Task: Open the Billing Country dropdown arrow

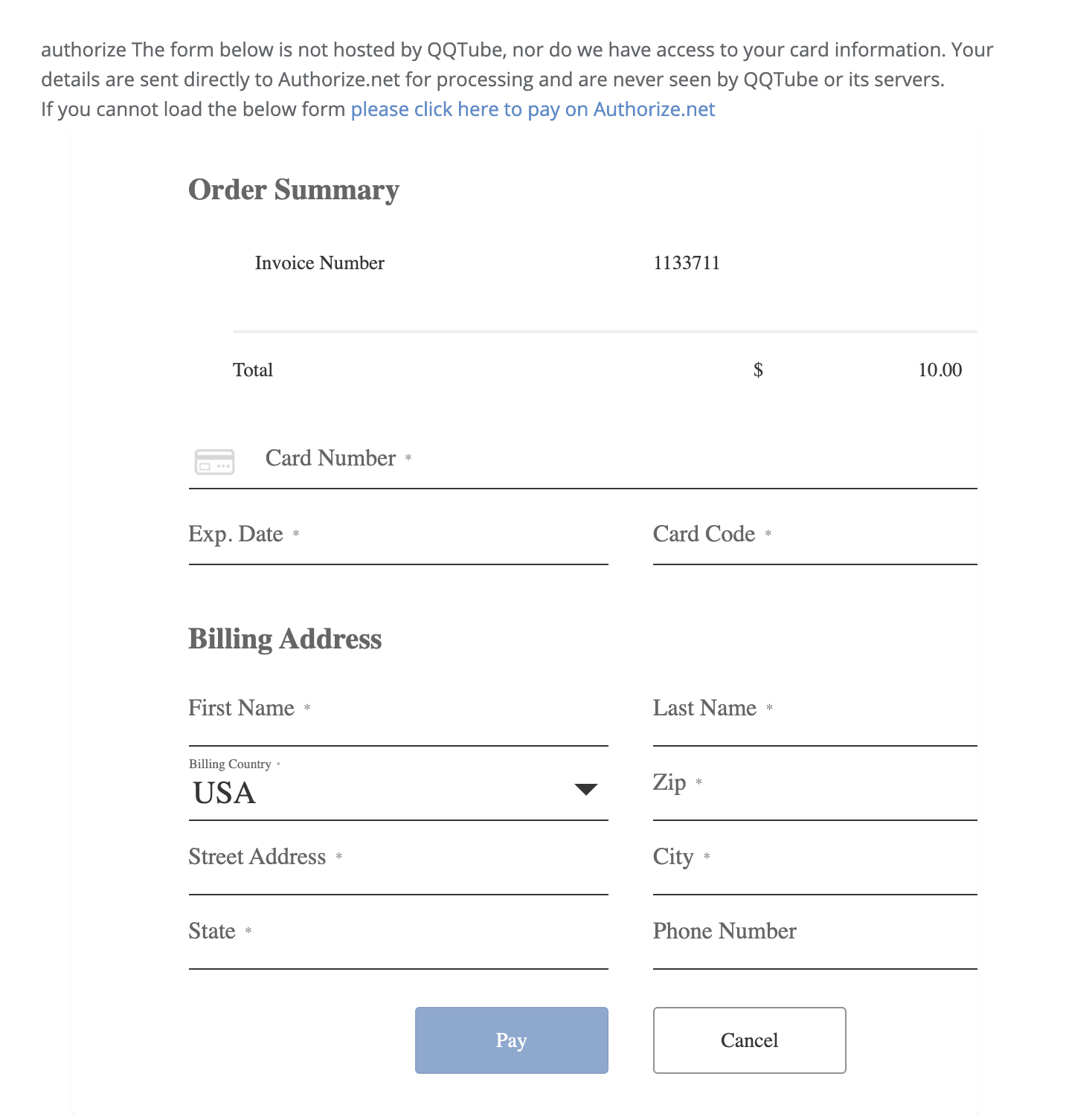Action: [x=586, y=789]
